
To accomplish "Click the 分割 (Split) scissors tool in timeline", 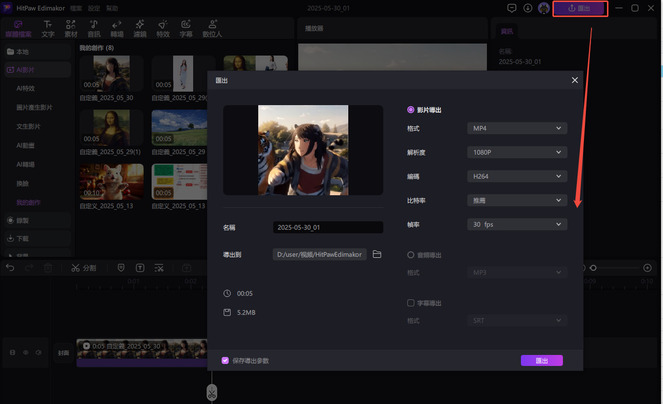I will point(83,268).
